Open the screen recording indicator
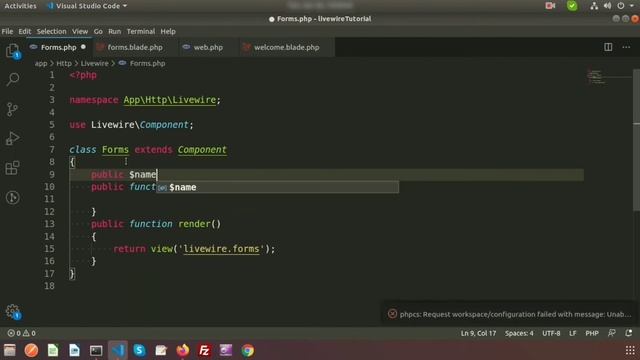This screenshot has width=640, height=360. [550, 6]
